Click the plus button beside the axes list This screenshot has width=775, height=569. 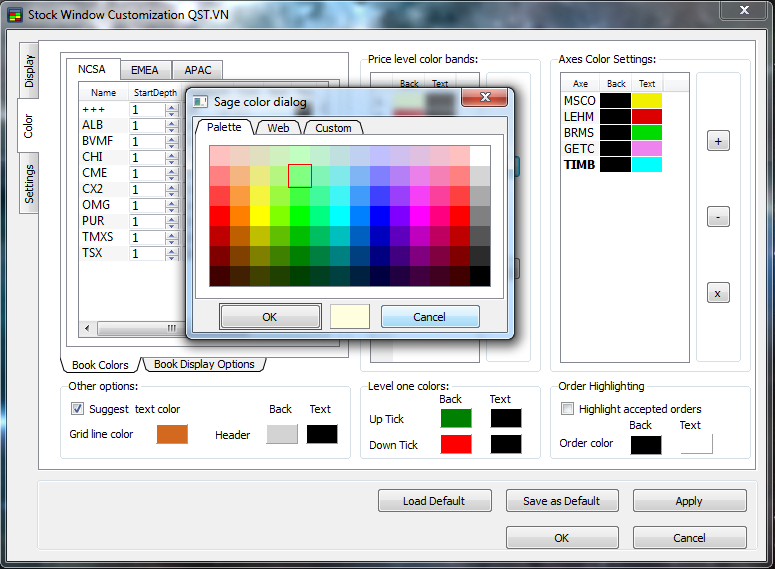[718, 142]
